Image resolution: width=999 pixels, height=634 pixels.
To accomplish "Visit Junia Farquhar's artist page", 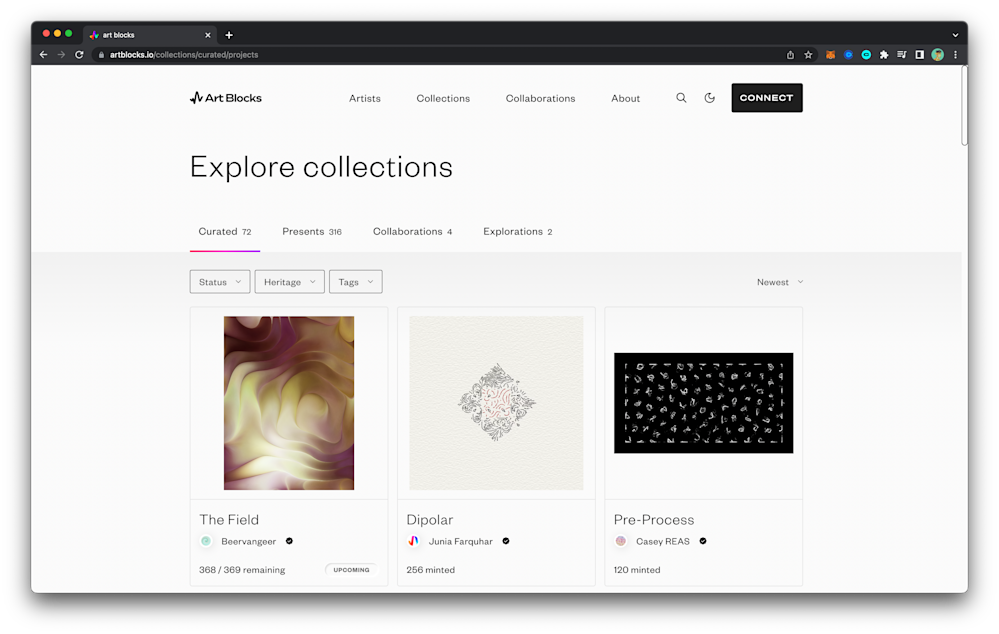I will (460, 541).
